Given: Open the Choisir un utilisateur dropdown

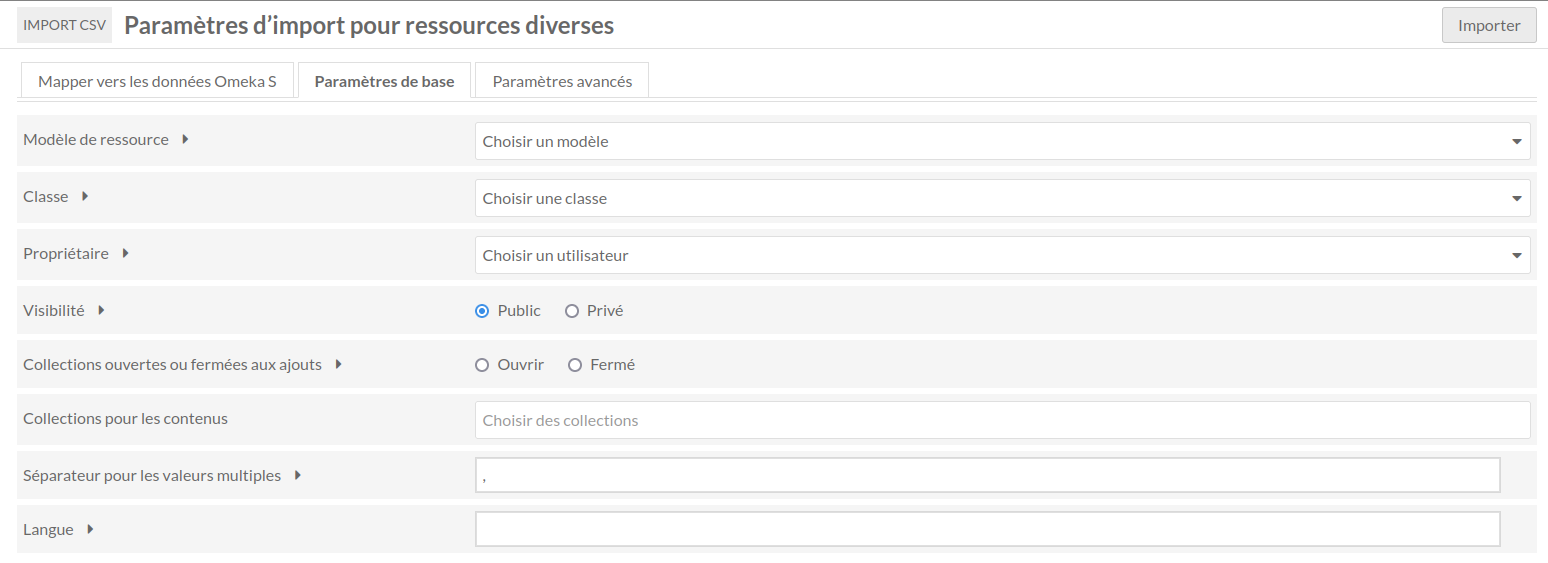Looking at the screenshot, I should tap(1002, 255).
